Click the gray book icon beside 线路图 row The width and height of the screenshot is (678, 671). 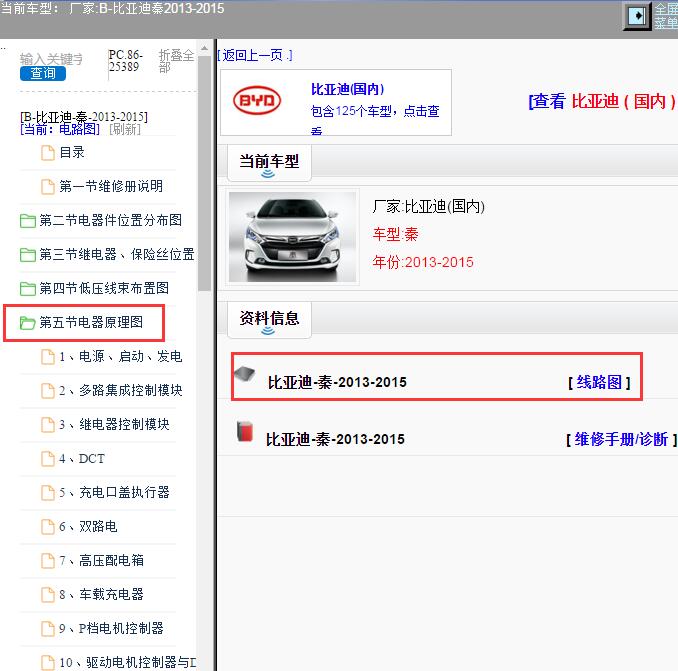click(245, 373)
